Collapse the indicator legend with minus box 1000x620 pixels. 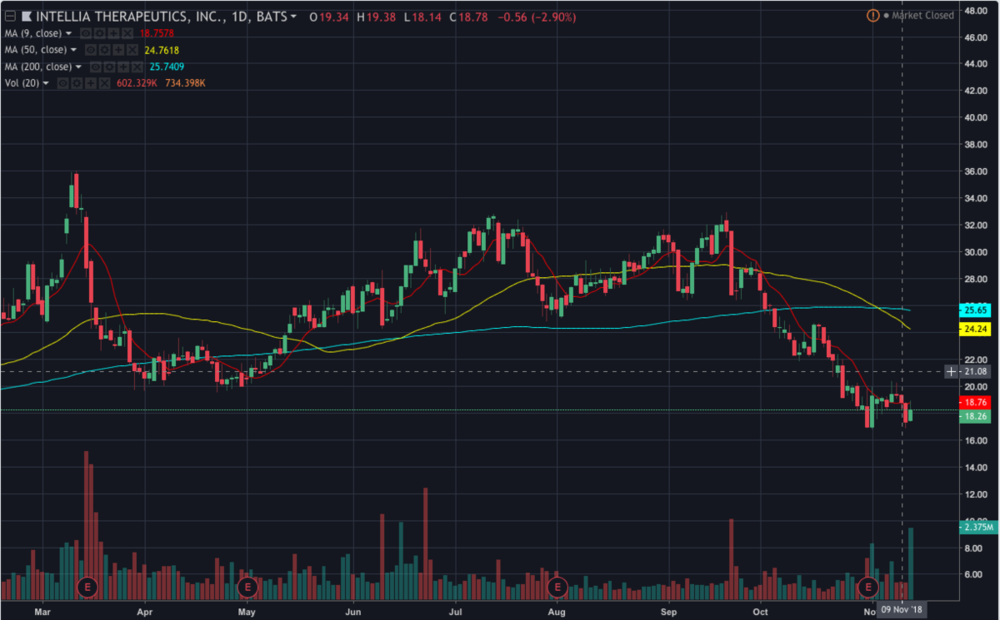tap(10, 17)
